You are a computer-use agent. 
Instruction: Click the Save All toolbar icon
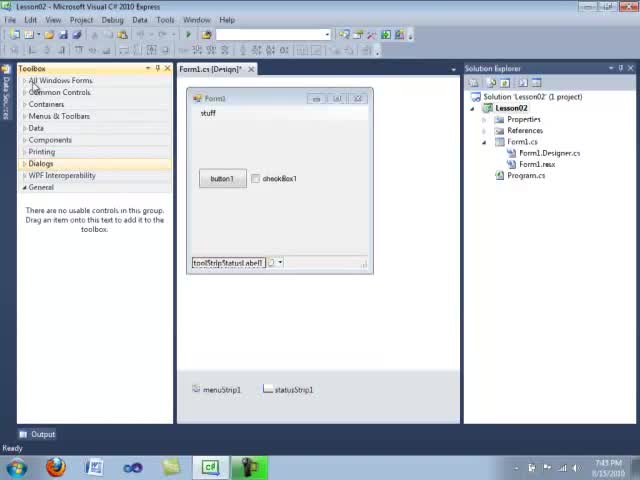[77, 35]
